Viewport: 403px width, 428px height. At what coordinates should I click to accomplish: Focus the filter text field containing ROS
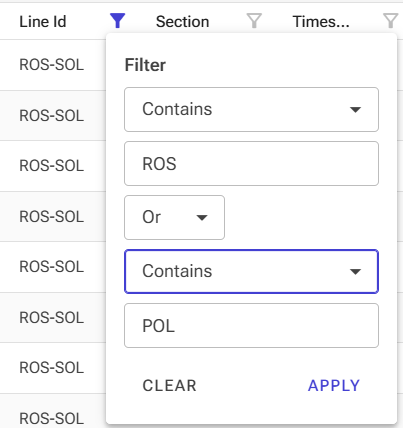point(251,164)
